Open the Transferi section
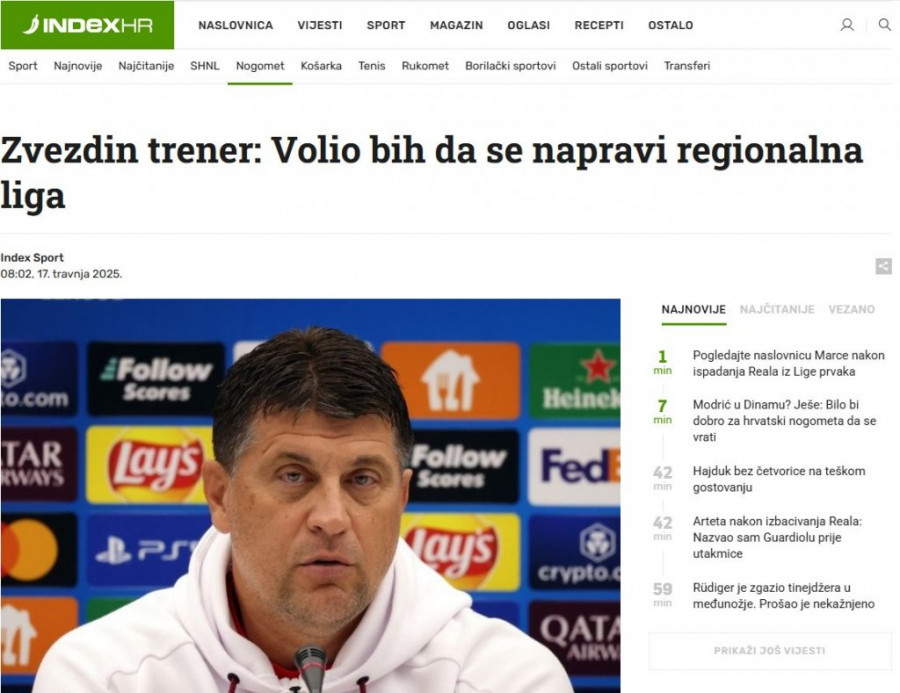Image resolution: width=900 pixels, height=693 pixels. pos(687,66)
